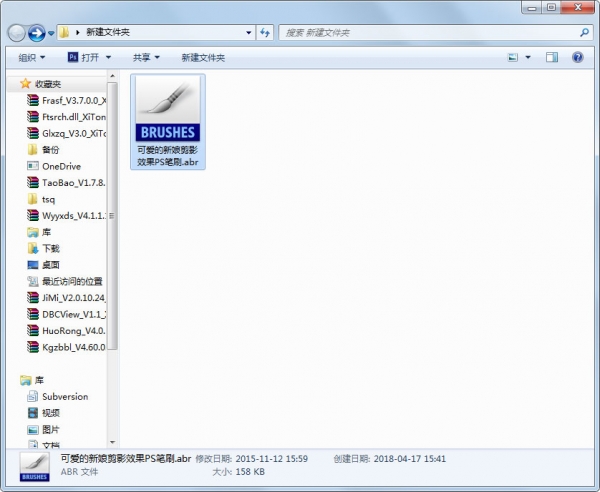Click the sidebar vertical scrollbar thumb
The width and height of the screenshot is (600, 492).
point(112,216)
